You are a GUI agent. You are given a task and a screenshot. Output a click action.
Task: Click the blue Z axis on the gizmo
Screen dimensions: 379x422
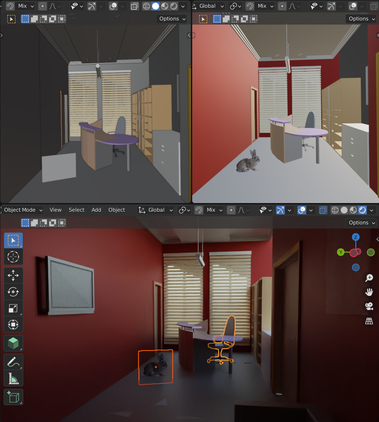356,237
